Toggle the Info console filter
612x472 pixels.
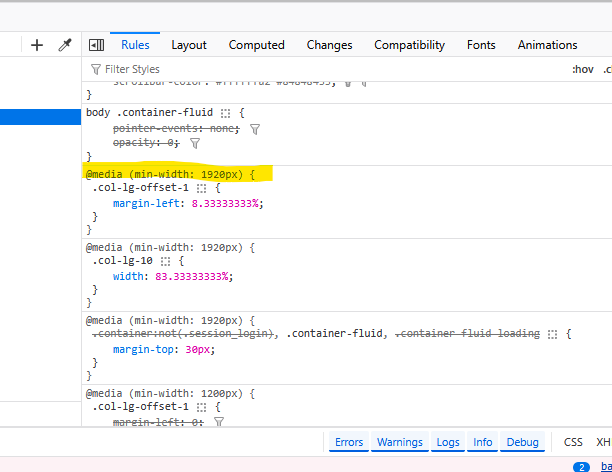(x=482, y=442)
